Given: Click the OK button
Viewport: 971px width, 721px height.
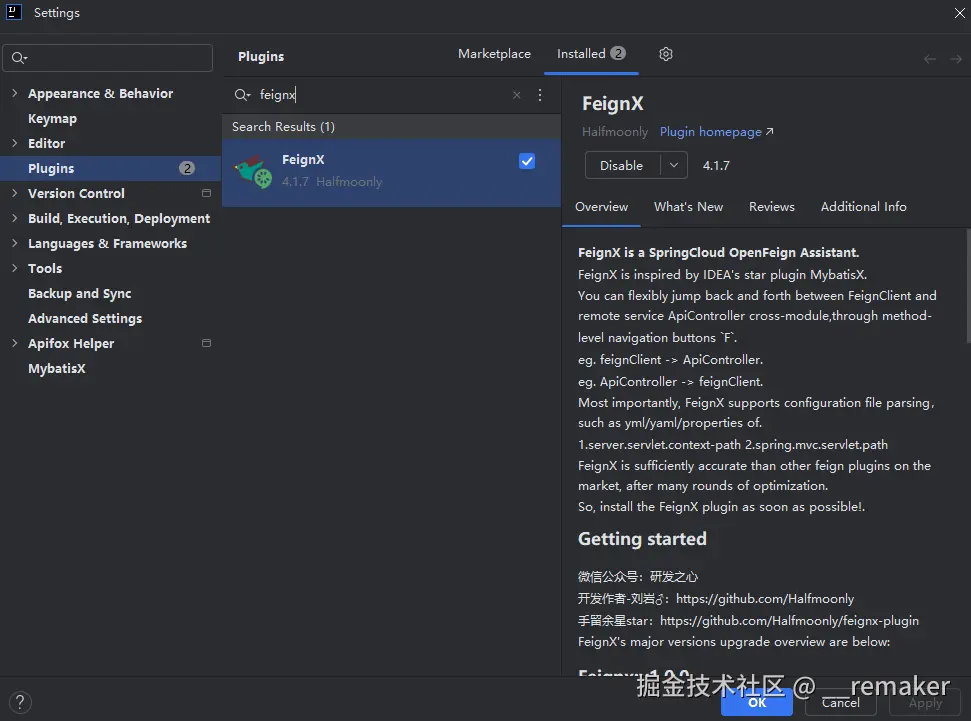Looking at the screenshot, I should pos(757,702).
